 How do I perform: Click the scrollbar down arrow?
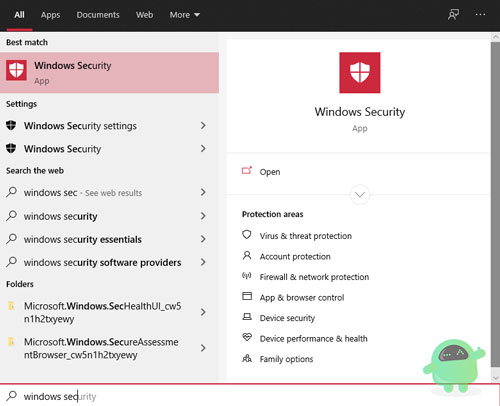495,378
